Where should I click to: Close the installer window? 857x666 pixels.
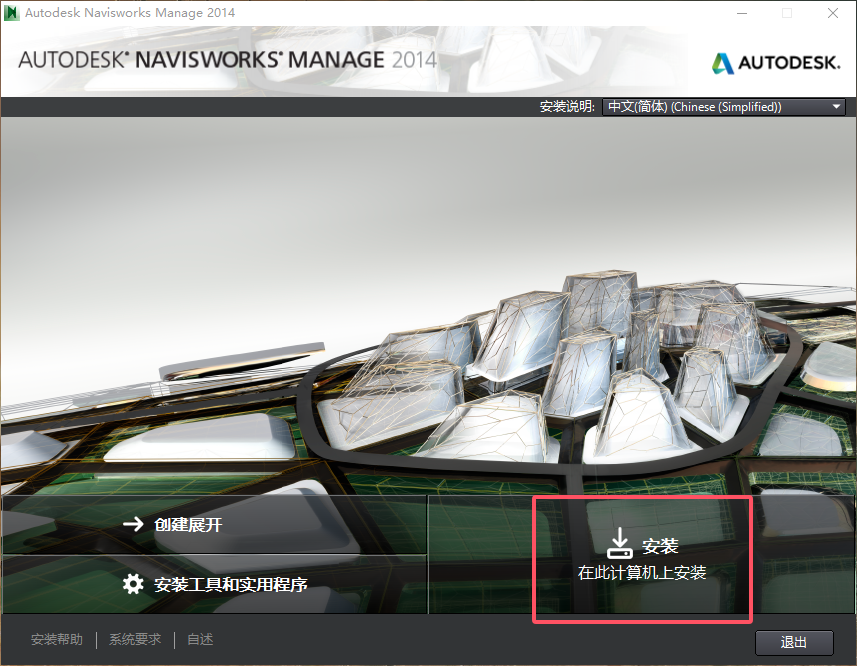(833, 13)
